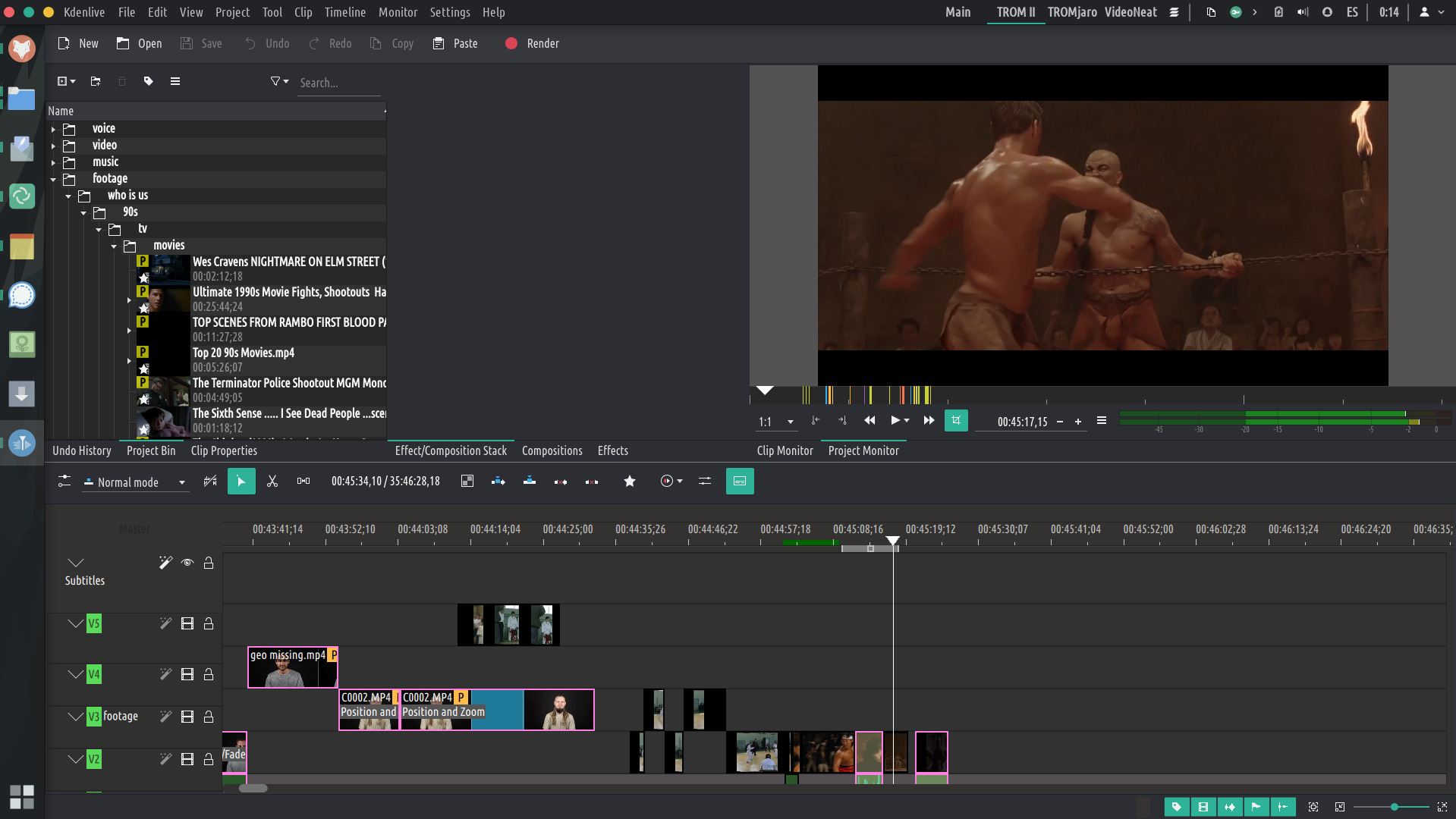Screen dimensions: 1456x819
Task: Toggle show video thumbnails button in status bar
Action: point(1203,807)
